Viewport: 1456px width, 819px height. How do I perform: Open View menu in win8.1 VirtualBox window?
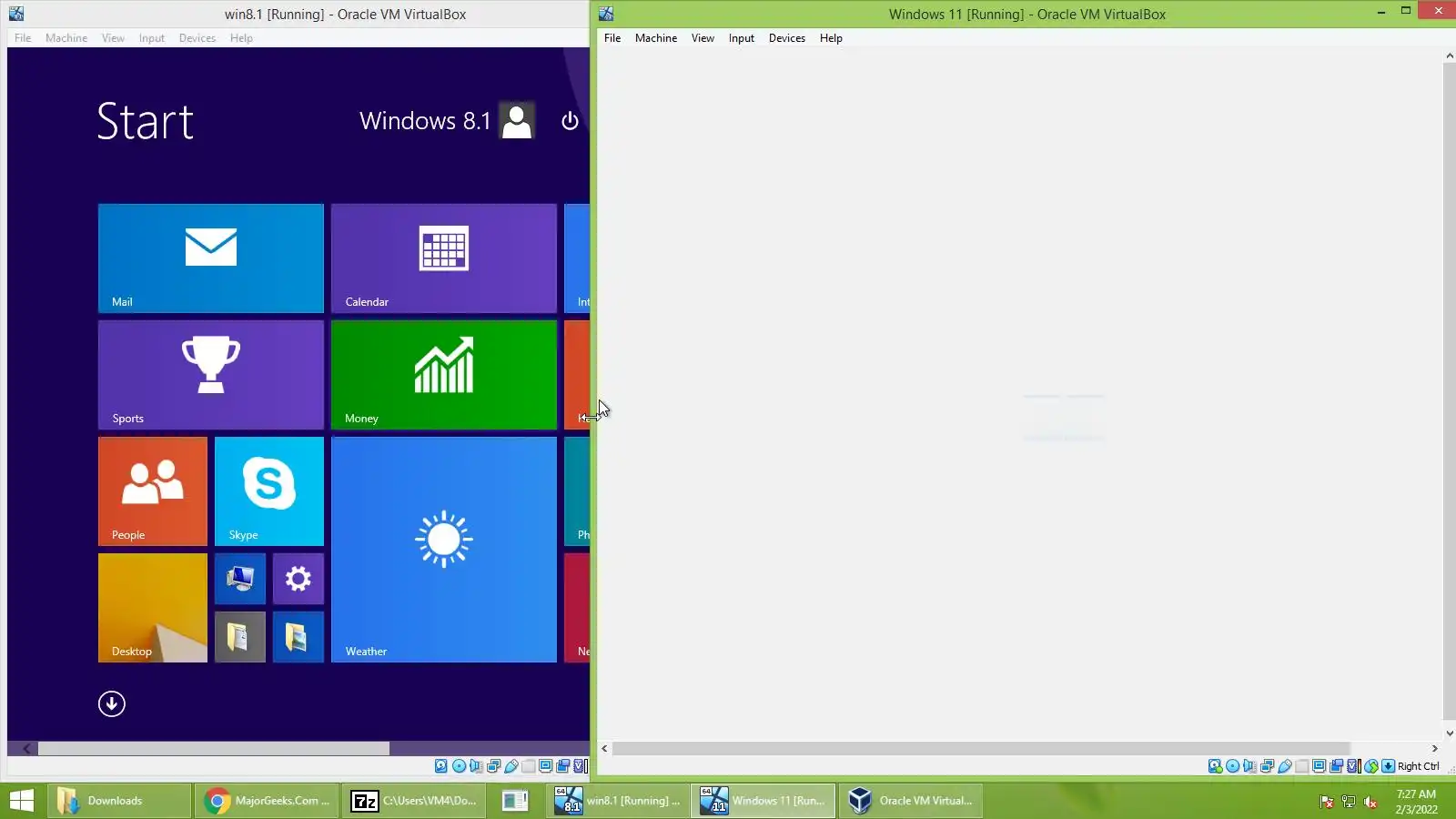[113, 38]
